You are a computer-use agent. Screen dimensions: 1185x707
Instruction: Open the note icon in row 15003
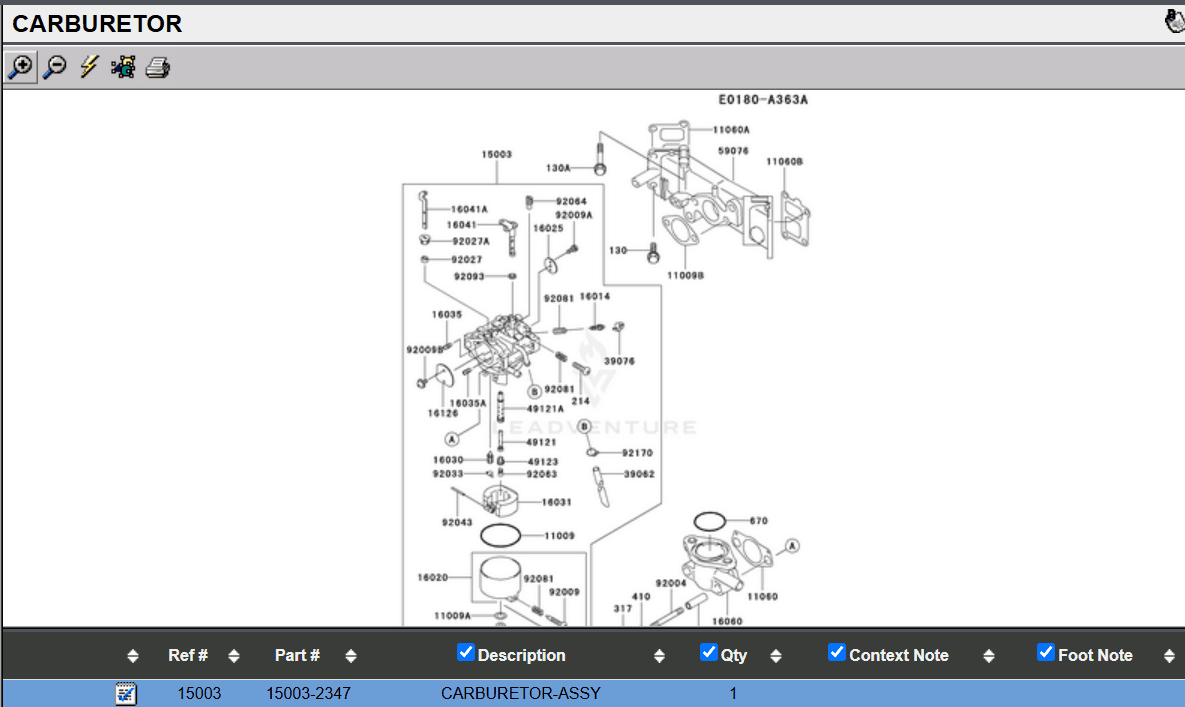point(126,693)
